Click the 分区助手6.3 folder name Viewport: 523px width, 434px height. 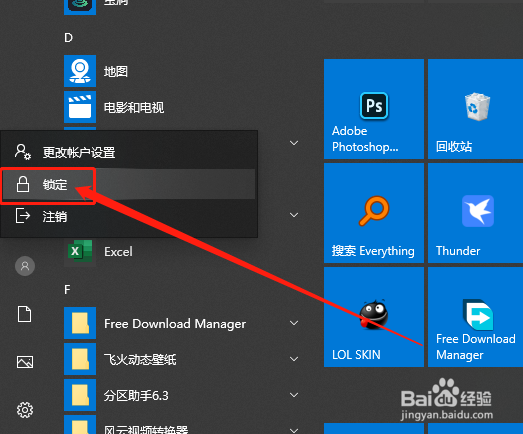pos(136,396)
